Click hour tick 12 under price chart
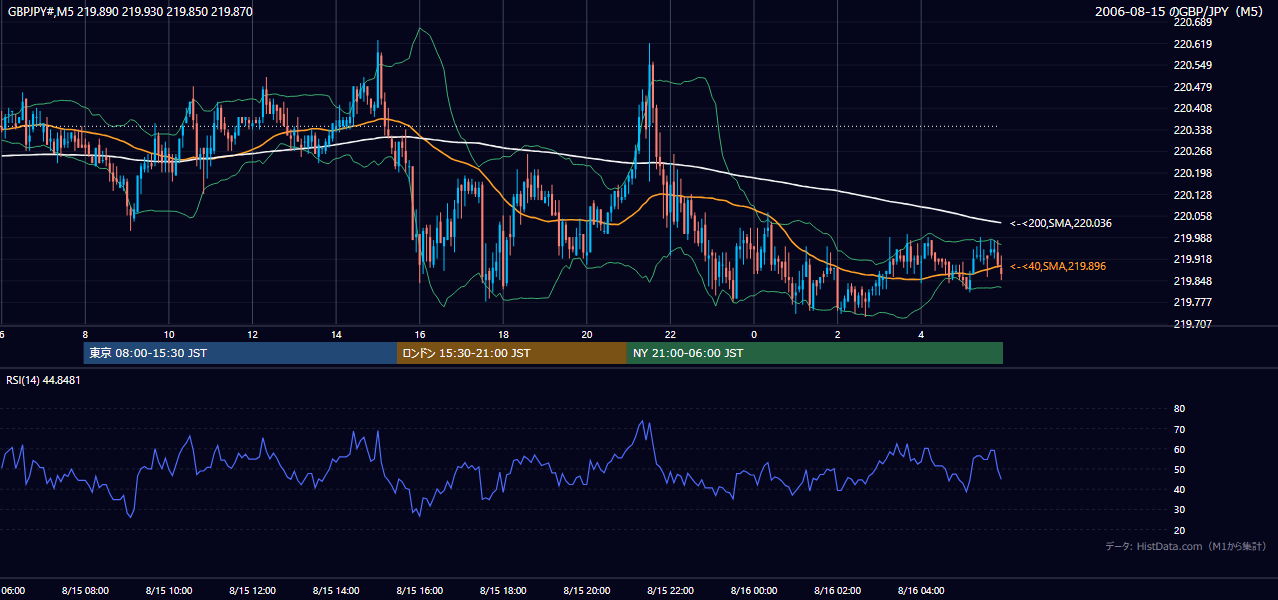The width and height of the screenshot is (1278, 600). pos(252,334)
